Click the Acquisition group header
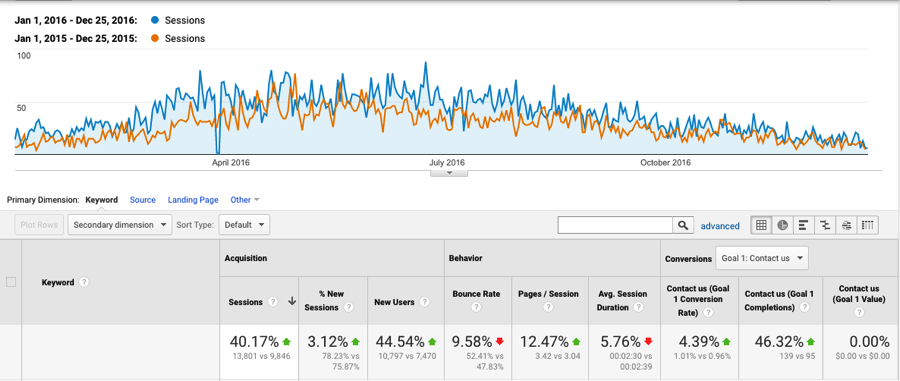The height and width of the screenshot is (381, 900). click(x=246, y=258)
